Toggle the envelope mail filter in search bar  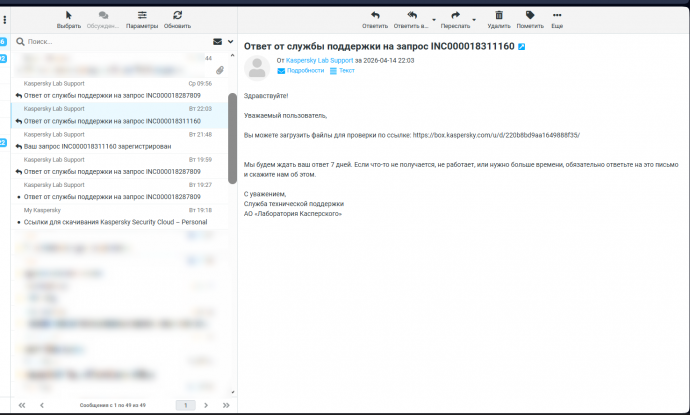click(x=217, y=42)
